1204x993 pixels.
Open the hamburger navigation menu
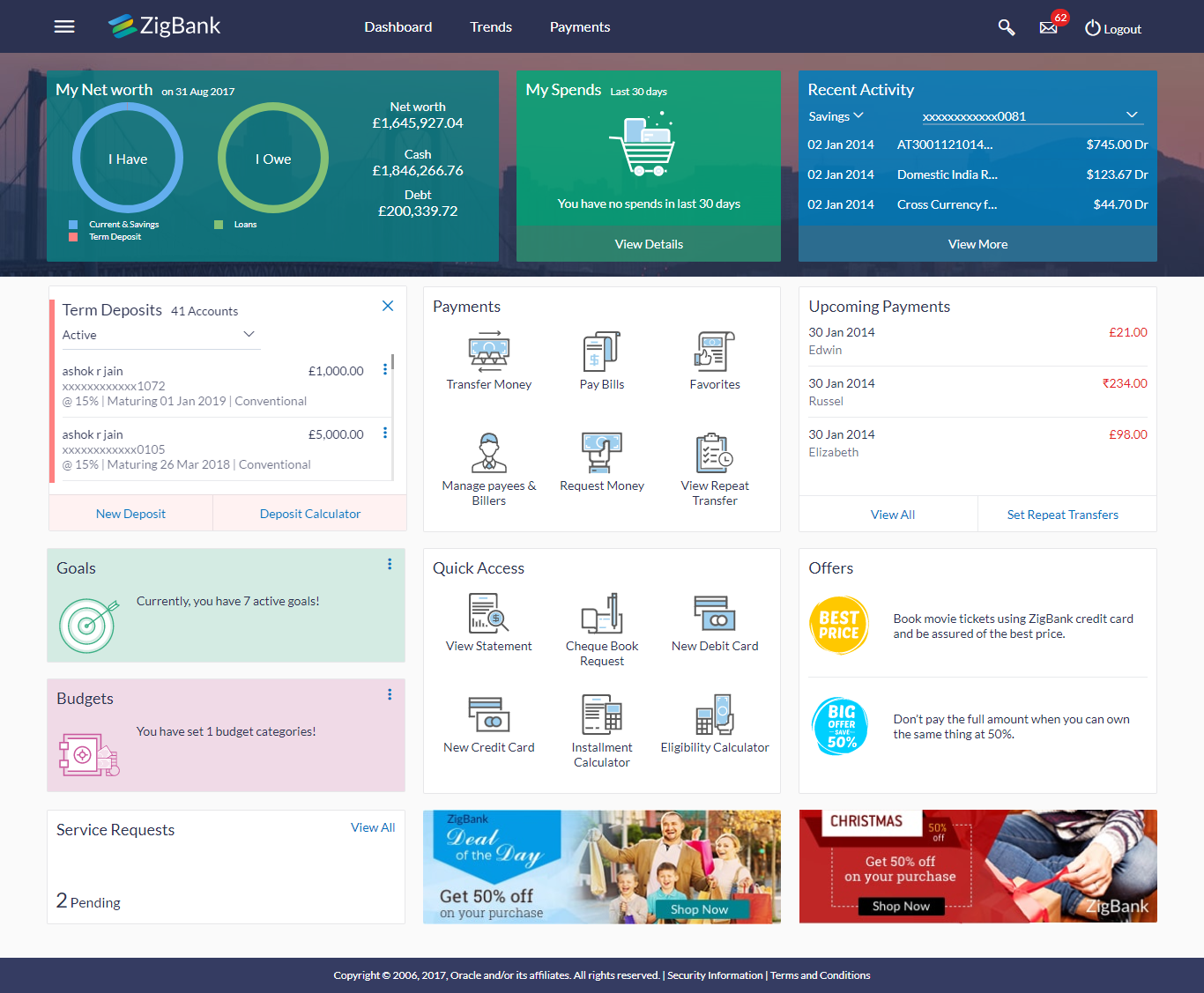[x=64, y=26]
